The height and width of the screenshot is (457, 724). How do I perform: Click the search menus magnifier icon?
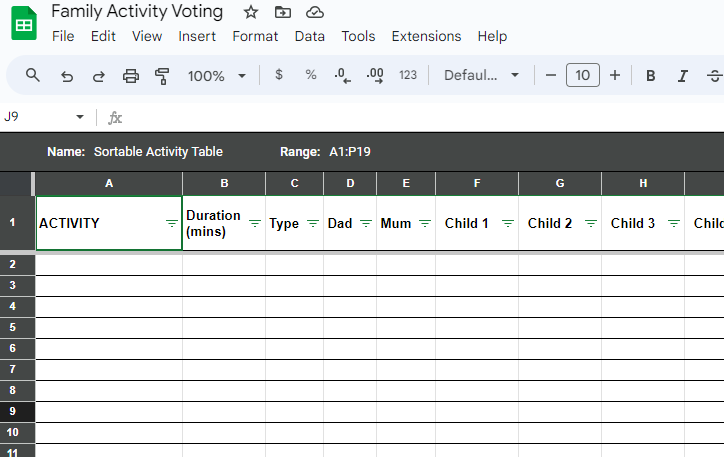[x=33, y=75]
